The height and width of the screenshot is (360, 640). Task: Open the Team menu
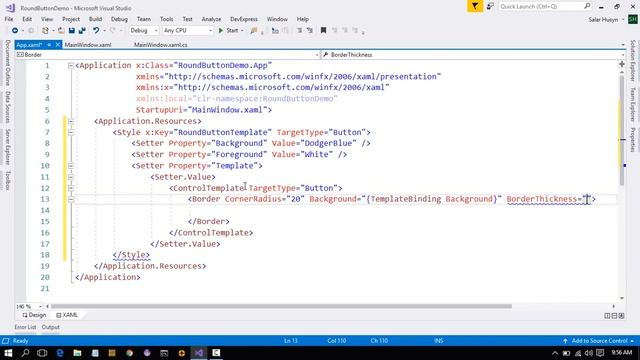point(144,19)
